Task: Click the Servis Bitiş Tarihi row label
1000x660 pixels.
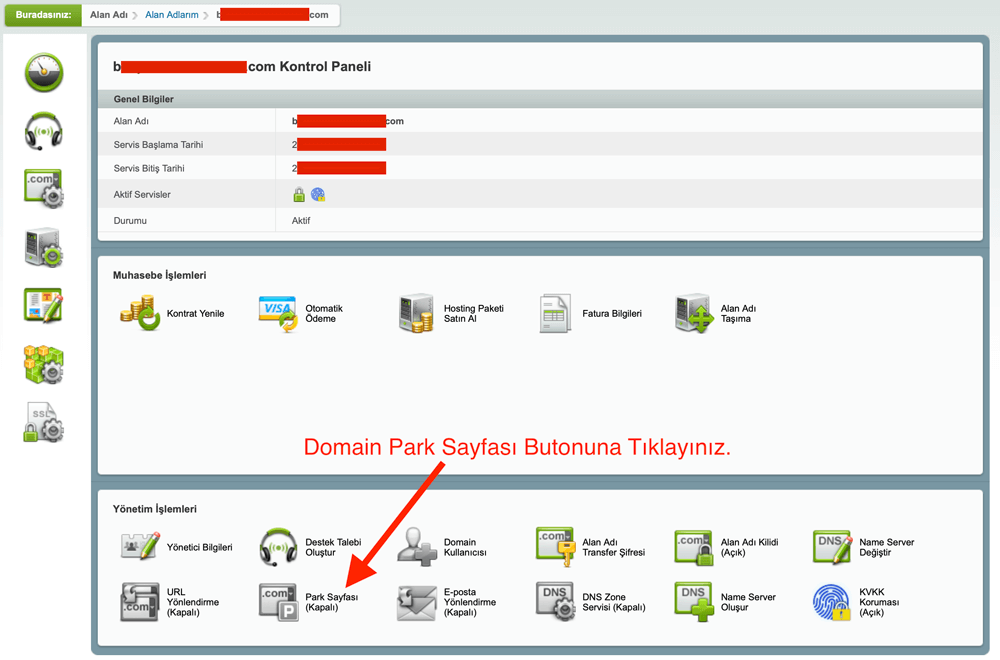Action: point(149,168)
